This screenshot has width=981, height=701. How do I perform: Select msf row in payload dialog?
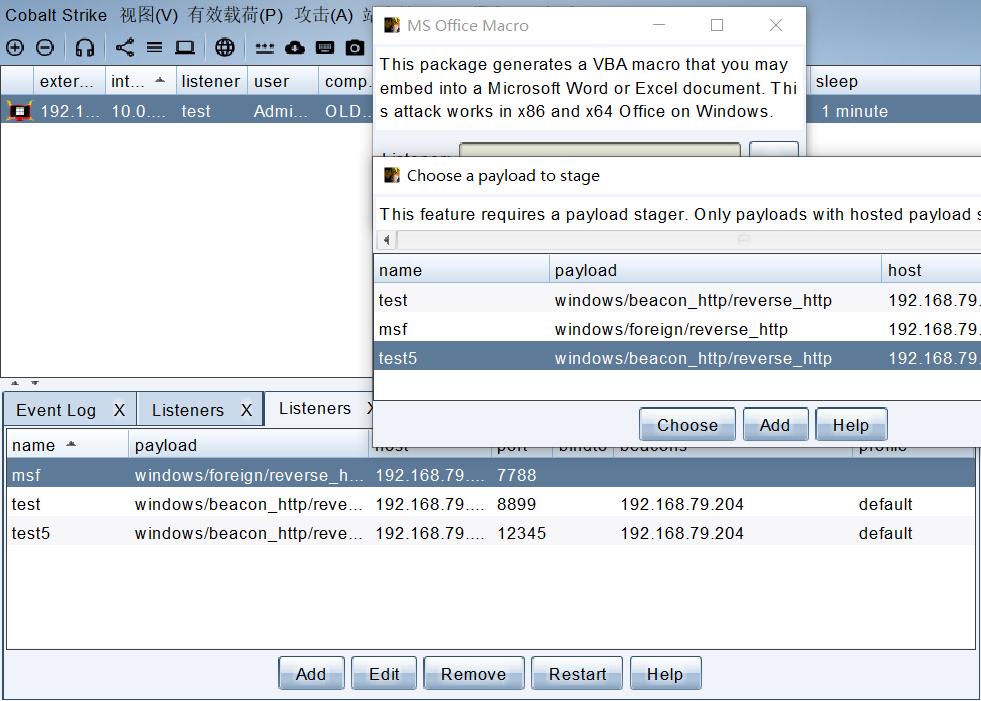point(677,329)
